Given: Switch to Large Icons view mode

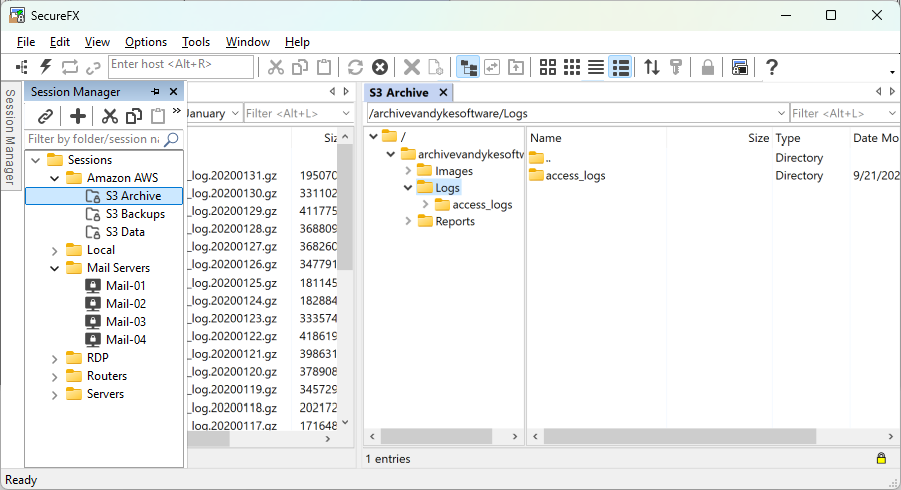Looking at the screenshot, I should (x=548, y=67).
